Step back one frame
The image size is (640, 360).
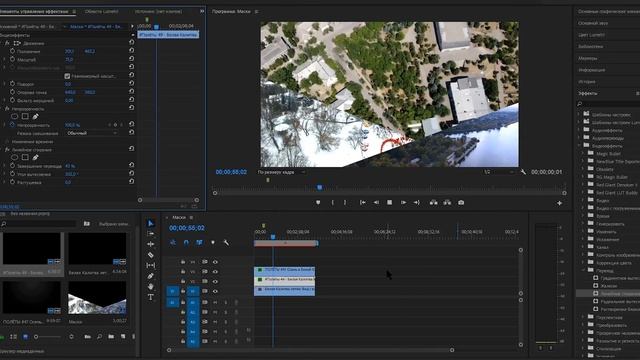pos(376,202)
